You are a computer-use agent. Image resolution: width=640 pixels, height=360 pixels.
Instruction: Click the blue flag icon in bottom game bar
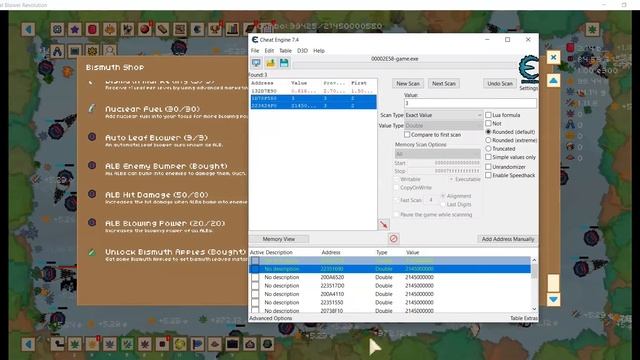click(197, 344)
